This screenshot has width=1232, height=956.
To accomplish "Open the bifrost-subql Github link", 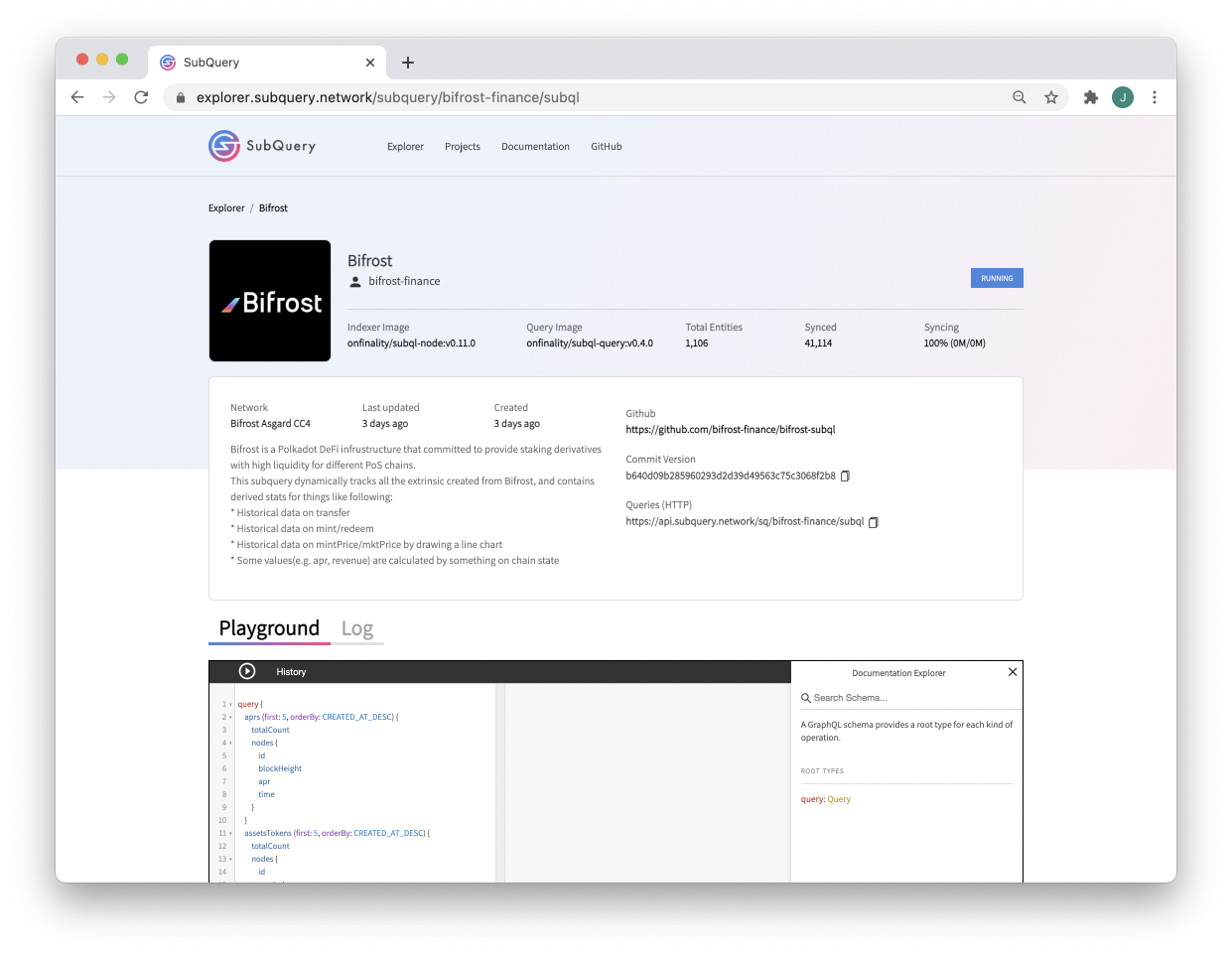I will click(731, 430).
